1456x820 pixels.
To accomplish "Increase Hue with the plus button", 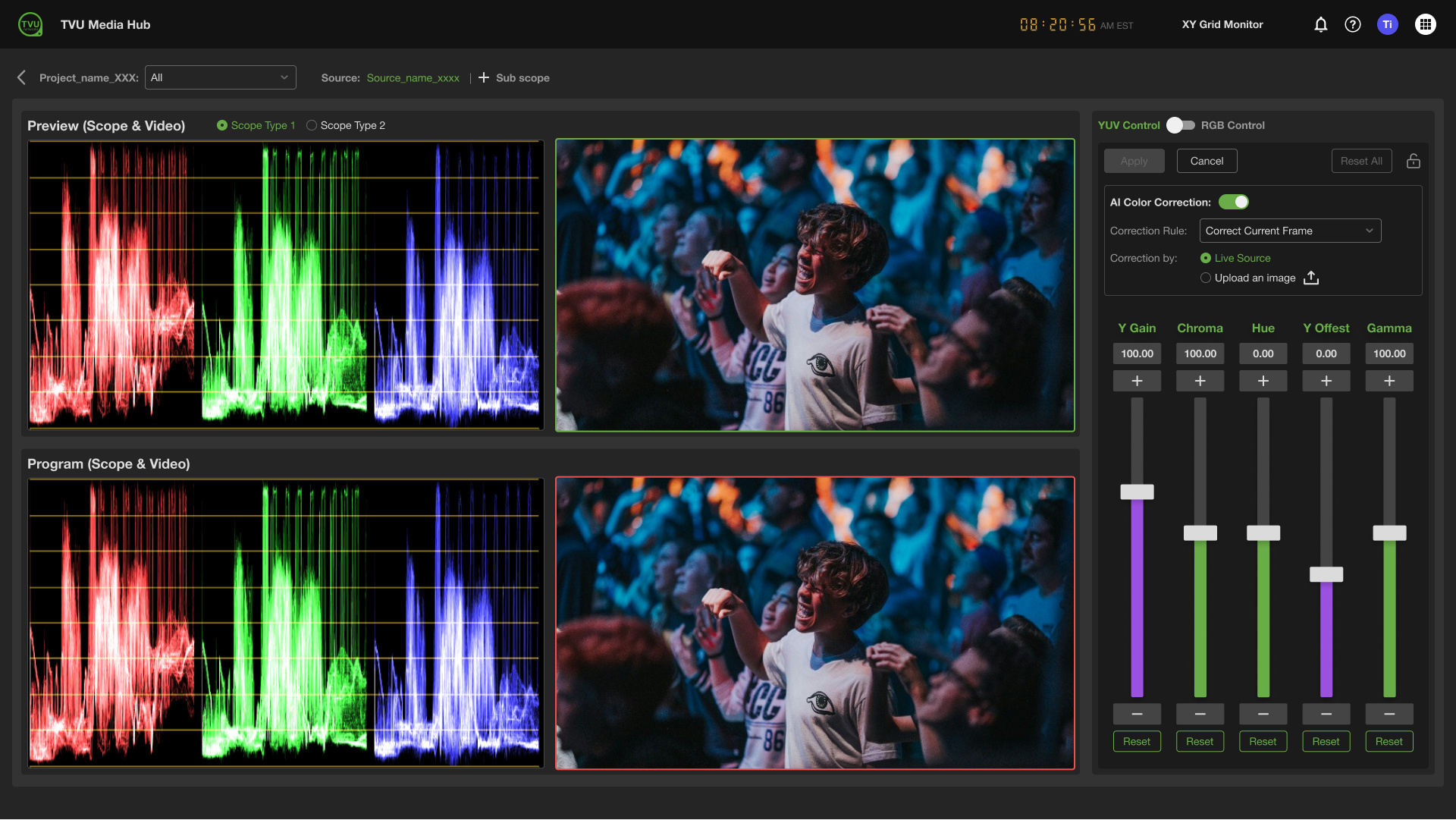I will click(x=1263, y=381).
